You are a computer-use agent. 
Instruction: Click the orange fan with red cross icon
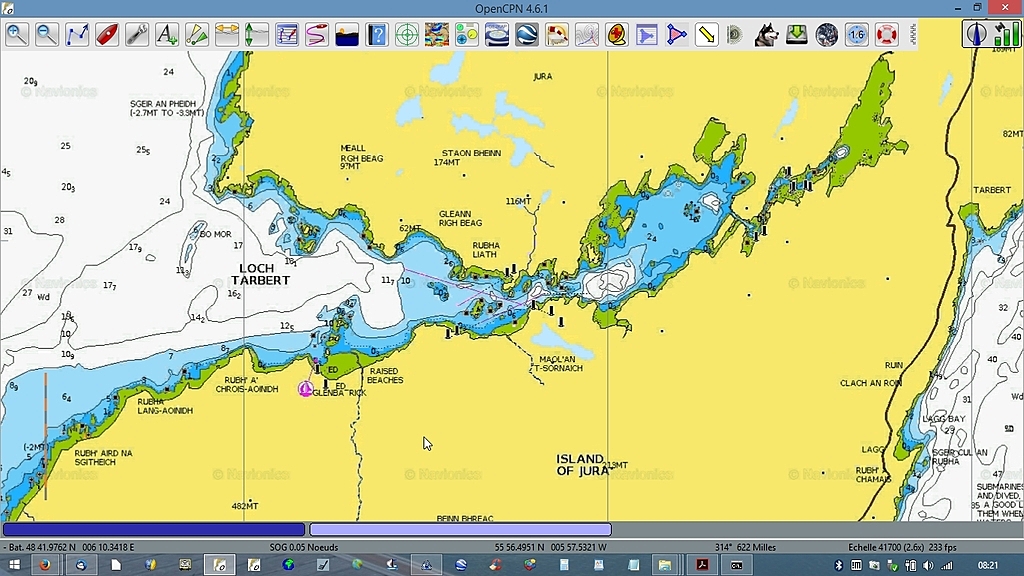point(617,35)
